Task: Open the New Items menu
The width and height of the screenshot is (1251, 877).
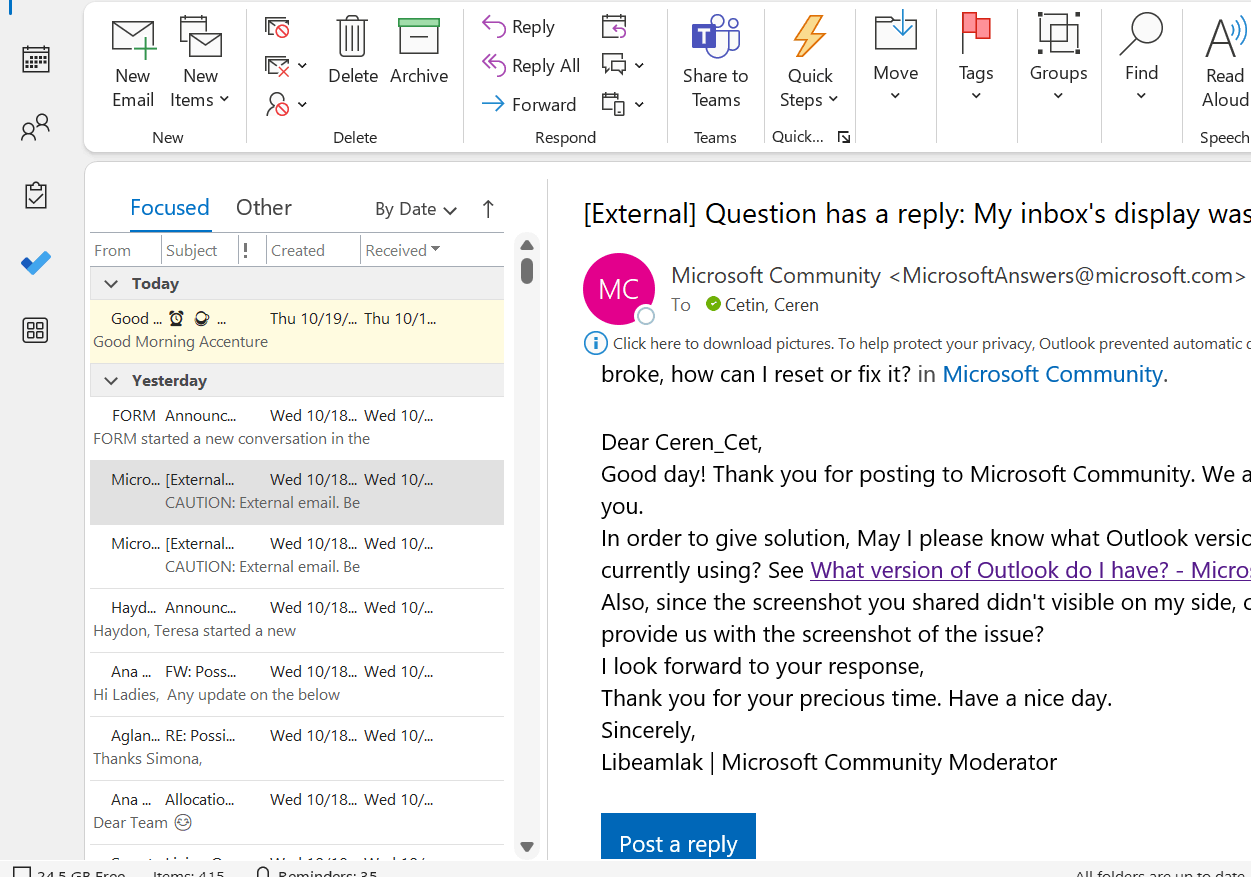Action: click(200, 63)
